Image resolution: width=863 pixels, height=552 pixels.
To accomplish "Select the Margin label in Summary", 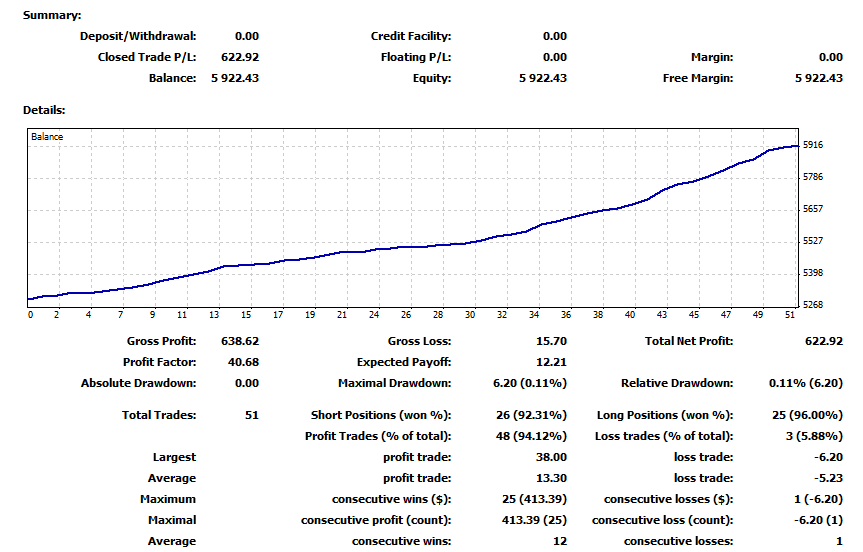I will point(712,57).
